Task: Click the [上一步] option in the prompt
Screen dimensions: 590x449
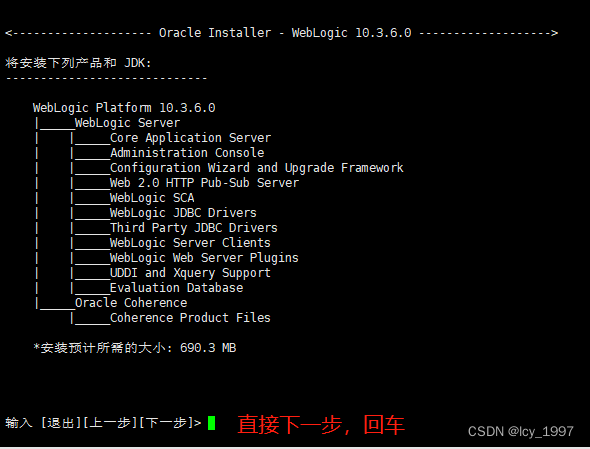Action: click(110, 423)
